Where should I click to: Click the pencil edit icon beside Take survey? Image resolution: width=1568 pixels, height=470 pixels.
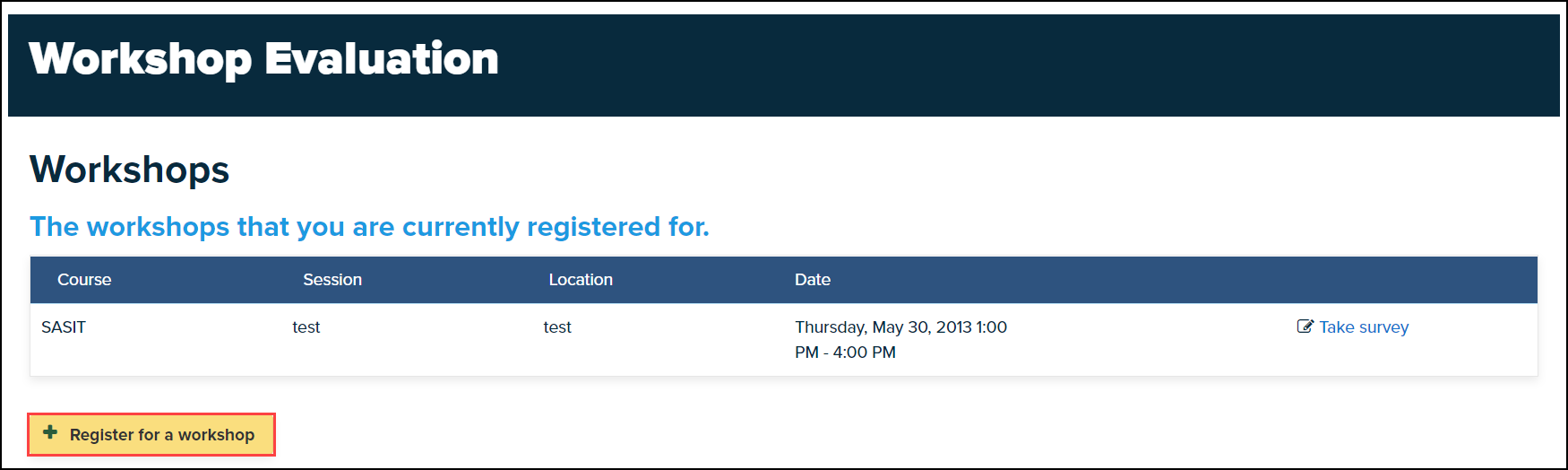[1305, 326]
